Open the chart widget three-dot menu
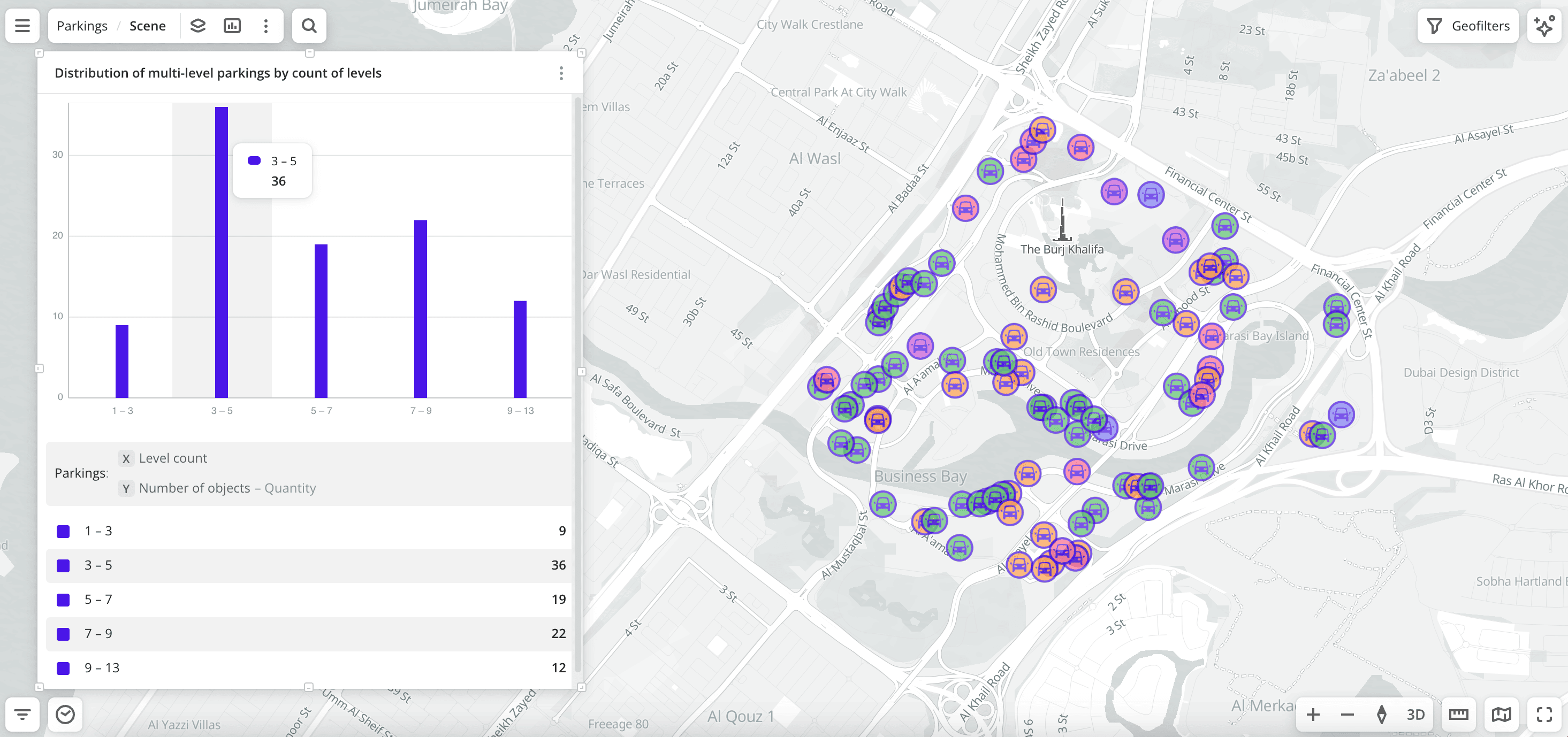1568x737 pixels. point(561,73)
